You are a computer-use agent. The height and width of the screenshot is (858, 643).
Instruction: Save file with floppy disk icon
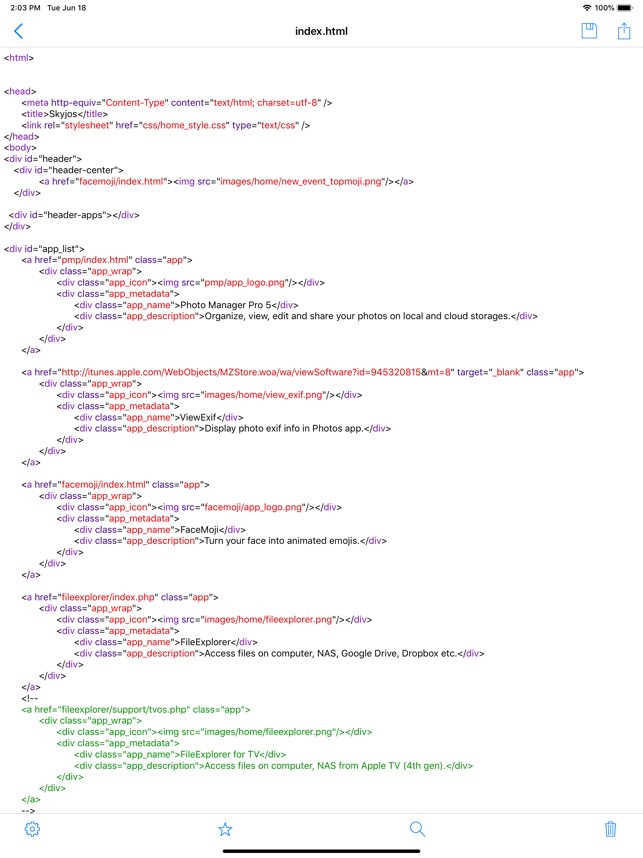[x=589, y=31]
